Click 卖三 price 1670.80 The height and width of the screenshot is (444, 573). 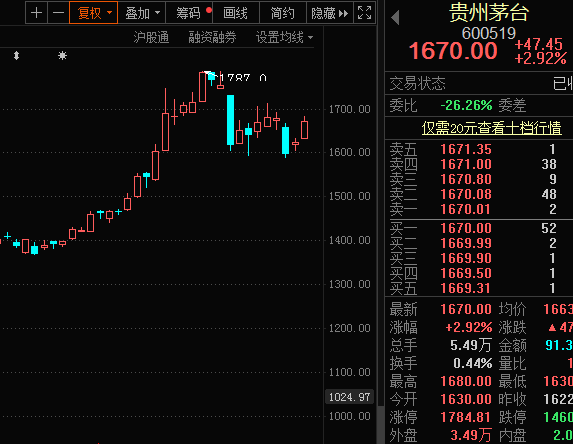466,179
